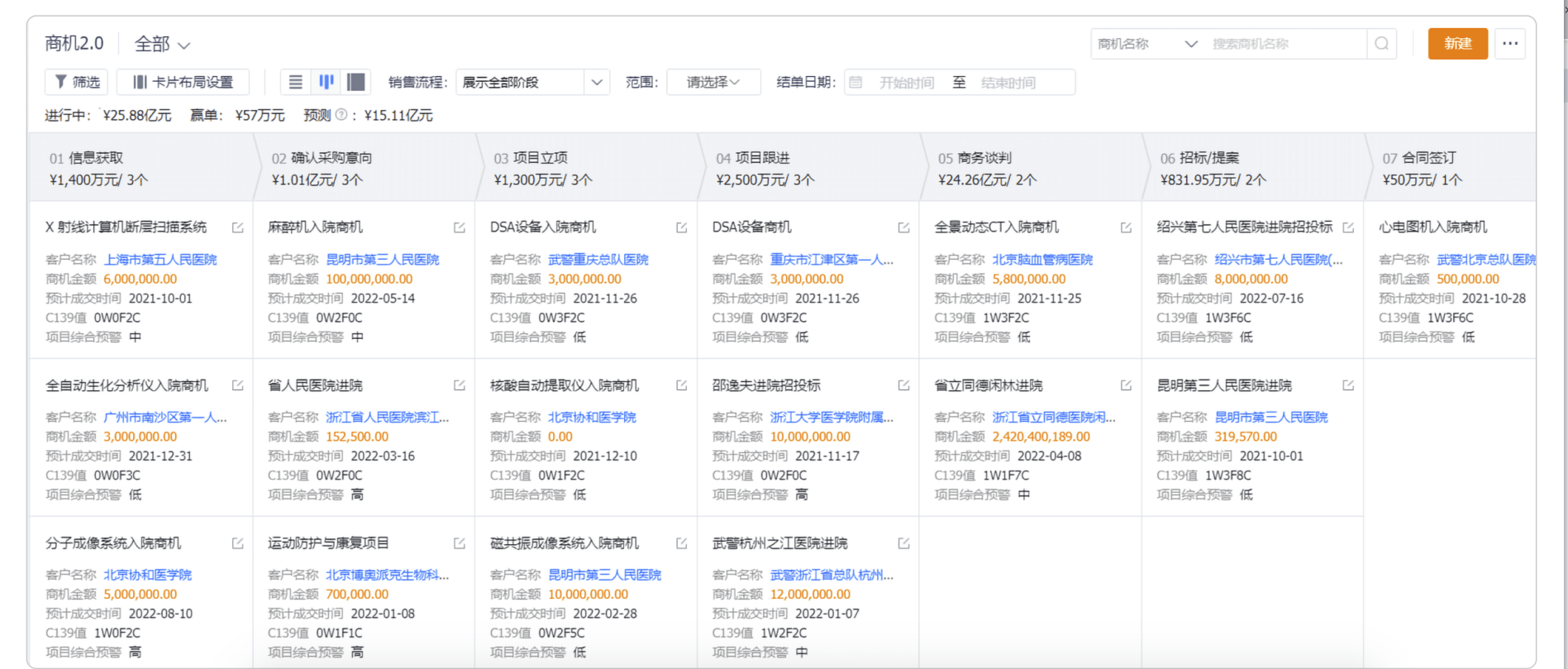The image size is (1568, 669).
Task: Open edit icon on 分子成像系统入院商机 card
Action: coord(238,543)
